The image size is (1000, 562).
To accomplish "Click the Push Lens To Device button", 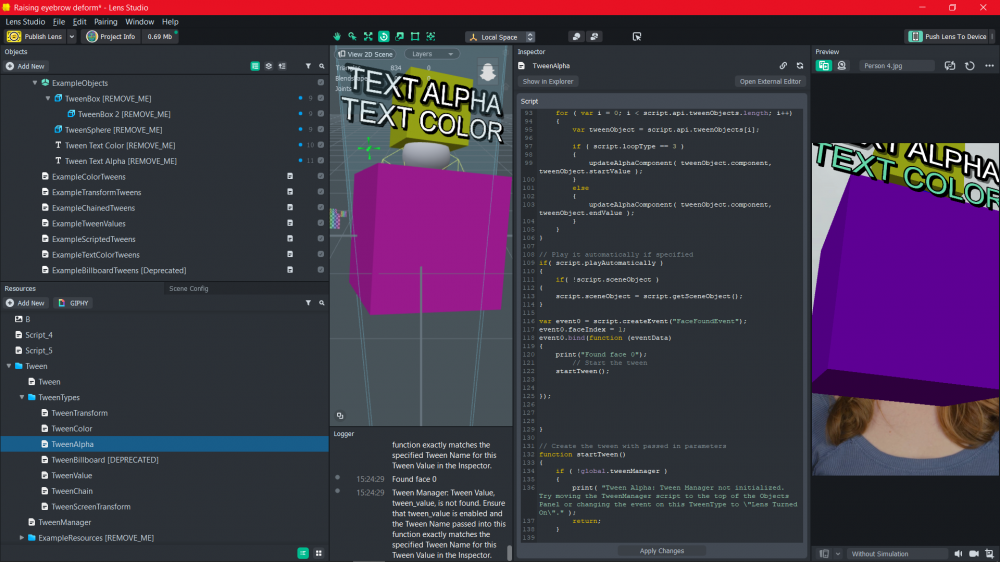I will [948, 36].
